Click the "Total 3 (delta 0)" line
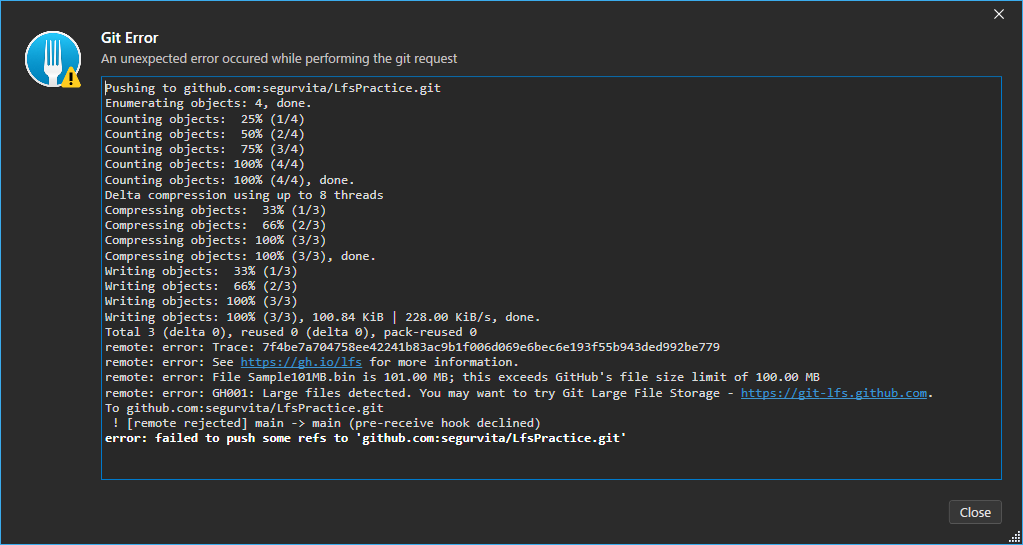 click(290, 332)
